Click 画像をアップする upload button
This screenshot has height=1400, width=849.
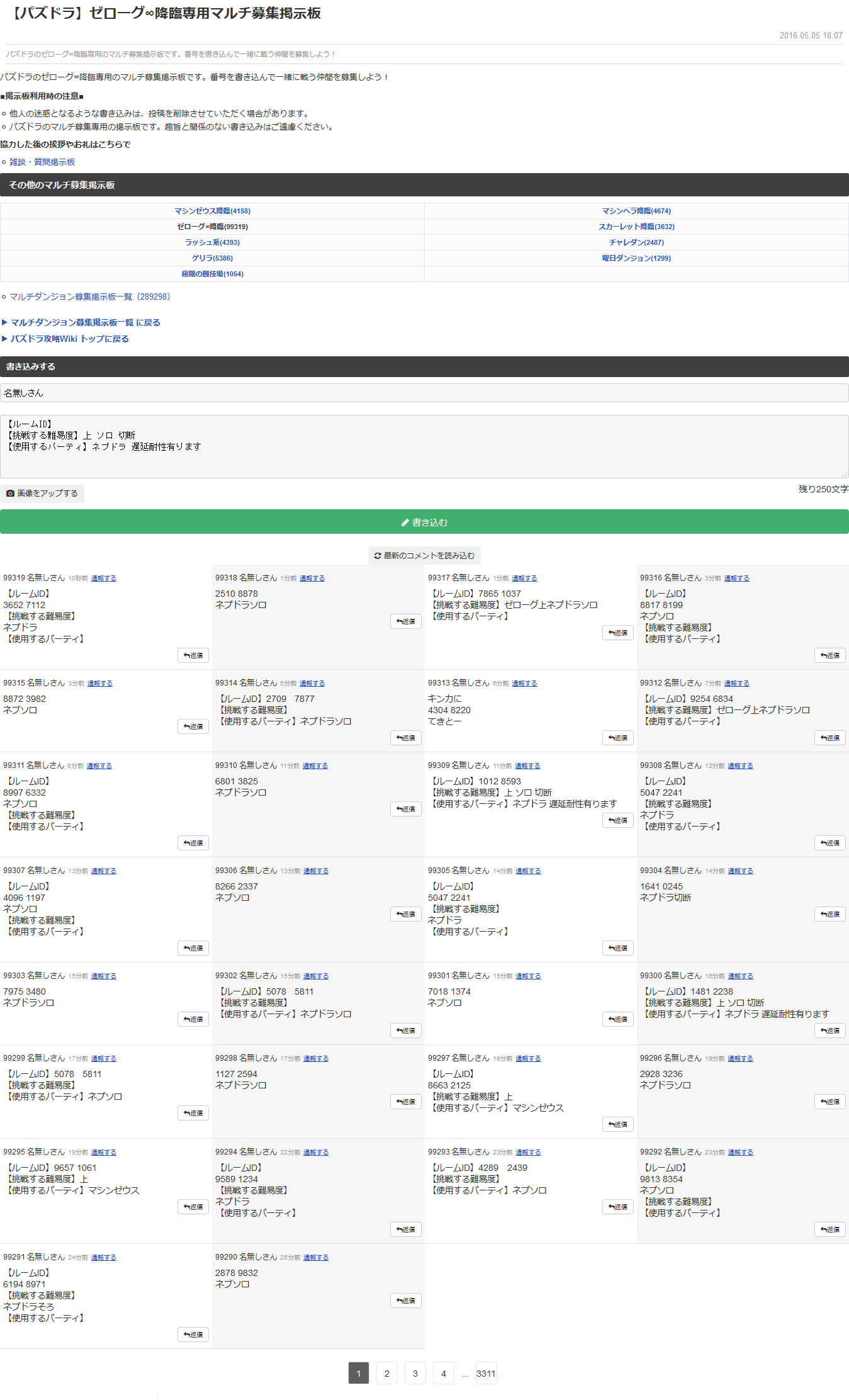click(42, 494)
